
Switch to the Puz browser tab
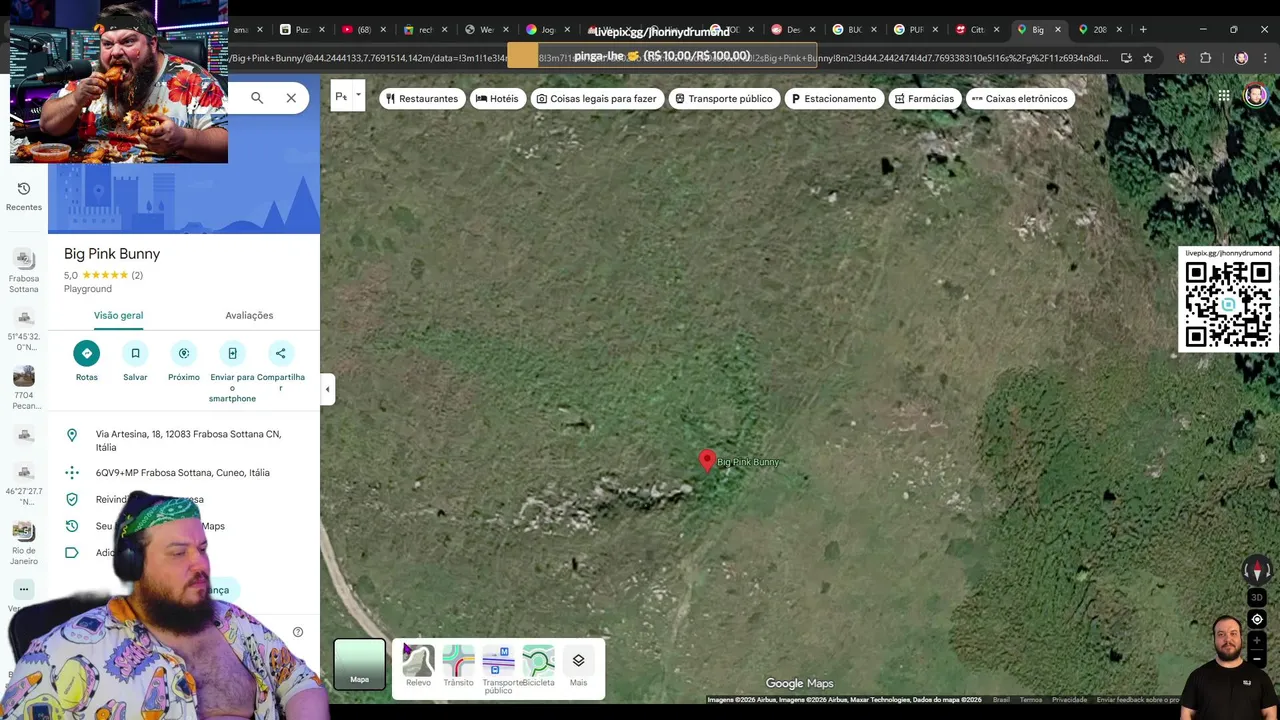coord(303,29)
